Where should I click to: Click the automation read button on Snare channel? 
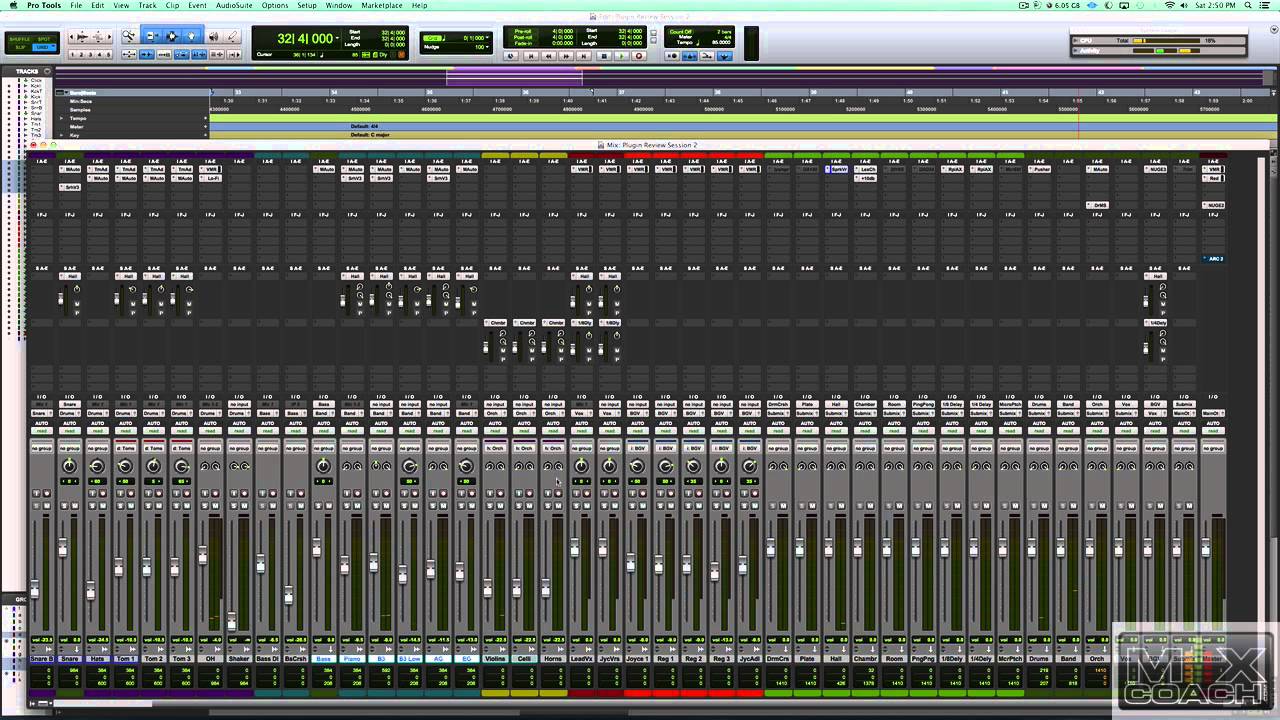pos(69,431)
